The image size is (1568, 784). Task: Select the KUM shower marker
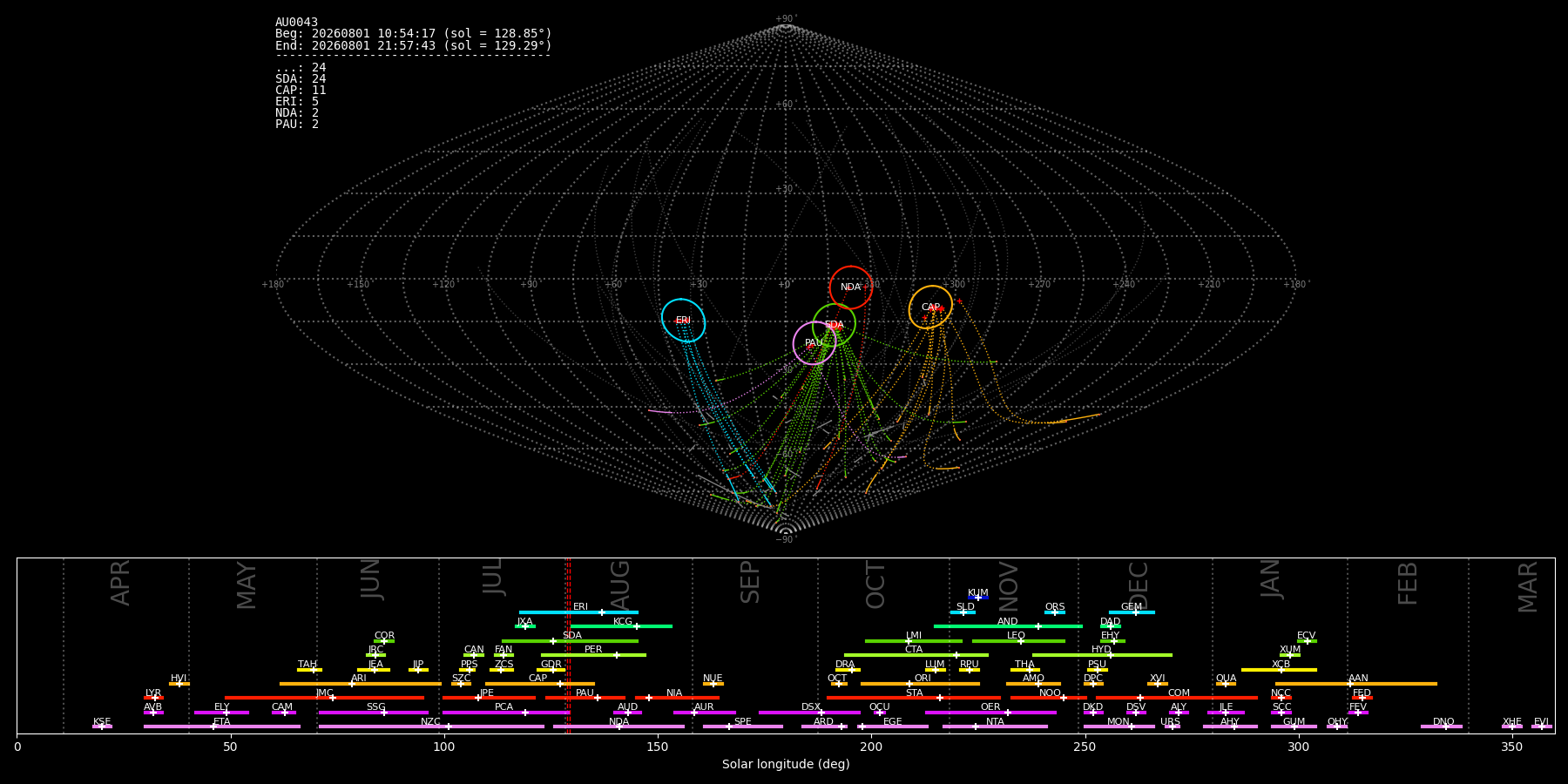tap(977, 598)
